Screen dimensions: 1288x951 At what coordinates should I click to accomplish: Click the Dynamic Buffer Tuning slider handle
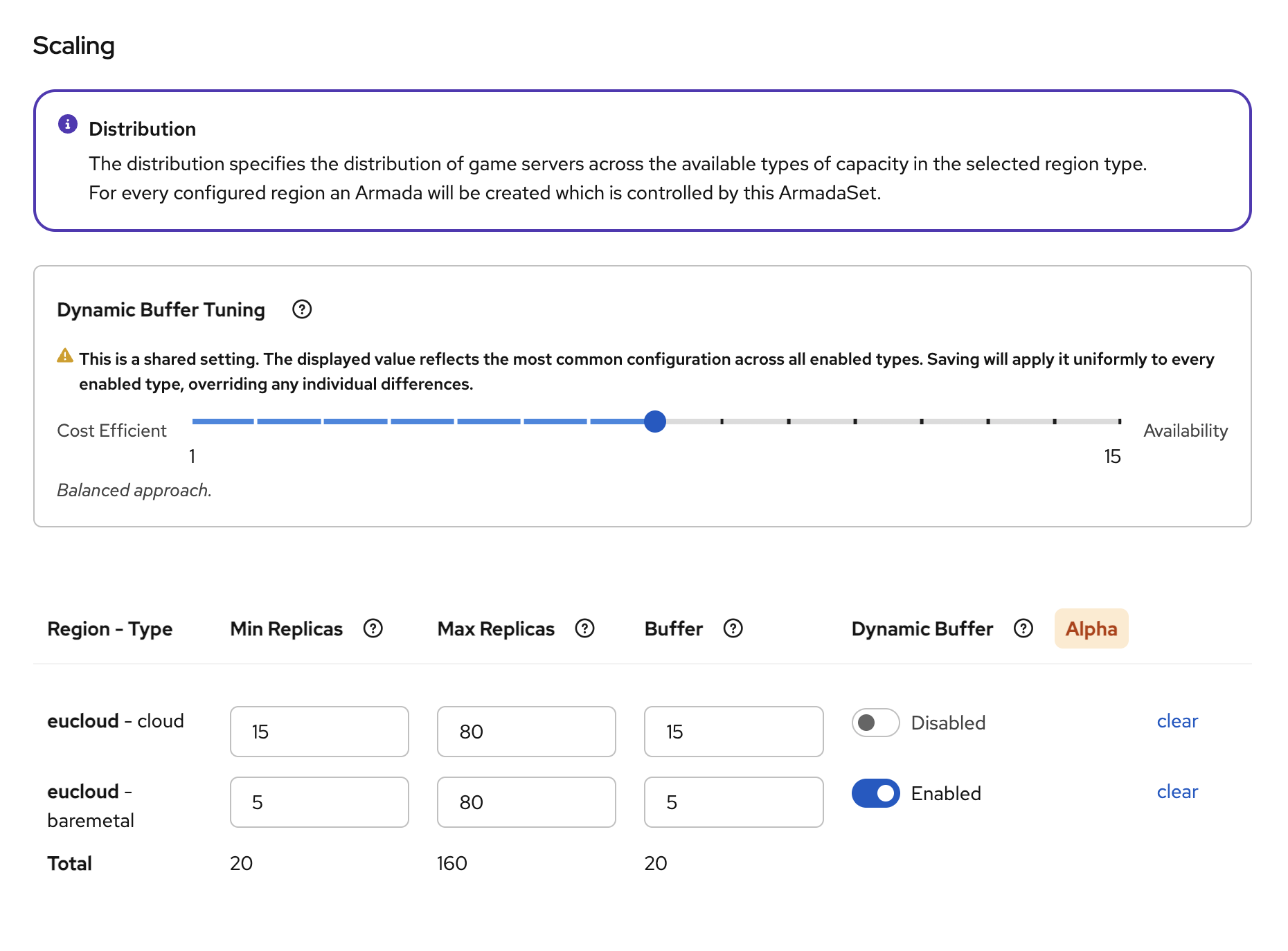(x=654, y=422)
